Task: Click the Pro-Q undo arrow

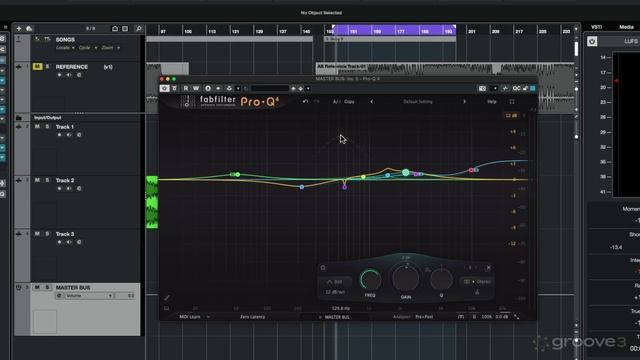Action: click(x=305, y=101)
